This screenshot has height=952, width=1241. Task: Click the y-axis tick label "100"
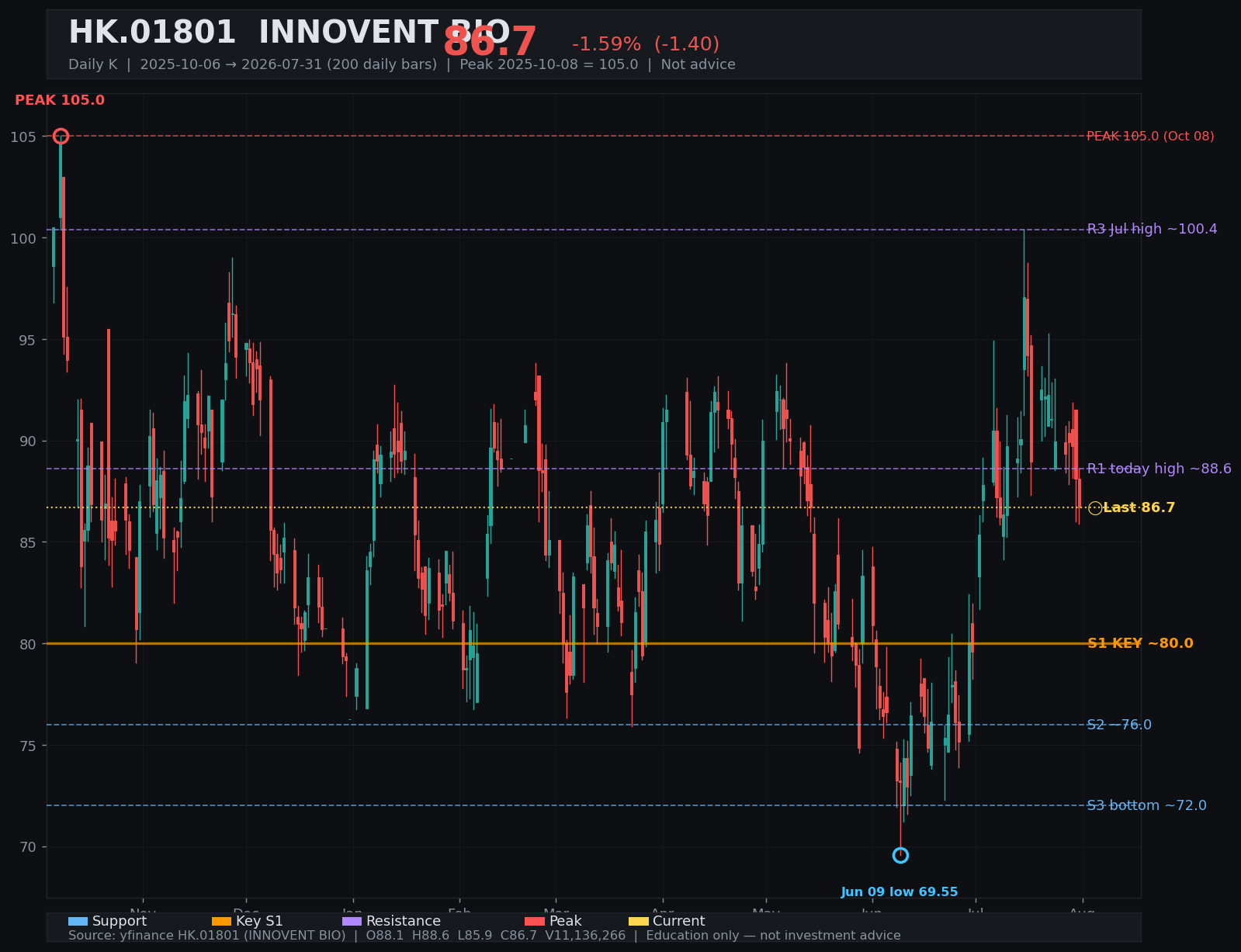(x=23, y=238)
